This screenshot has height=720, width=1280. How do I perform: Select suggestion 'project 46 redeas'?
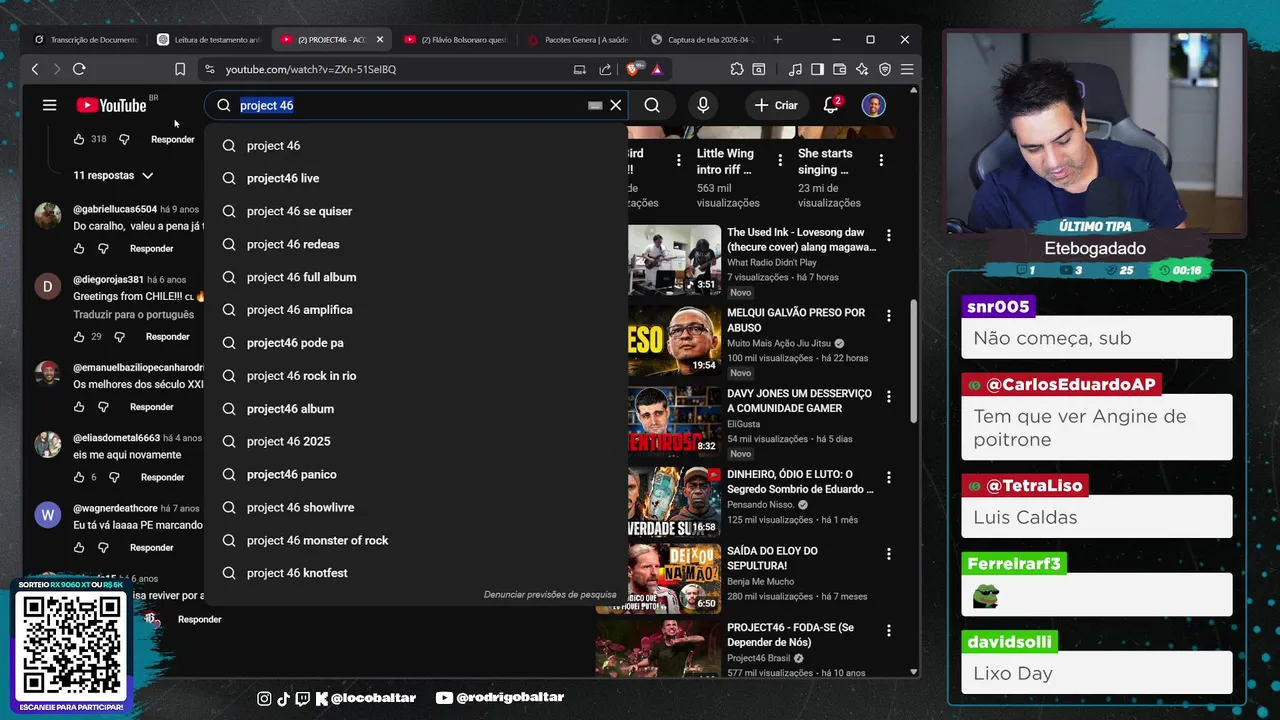point(414,244)
